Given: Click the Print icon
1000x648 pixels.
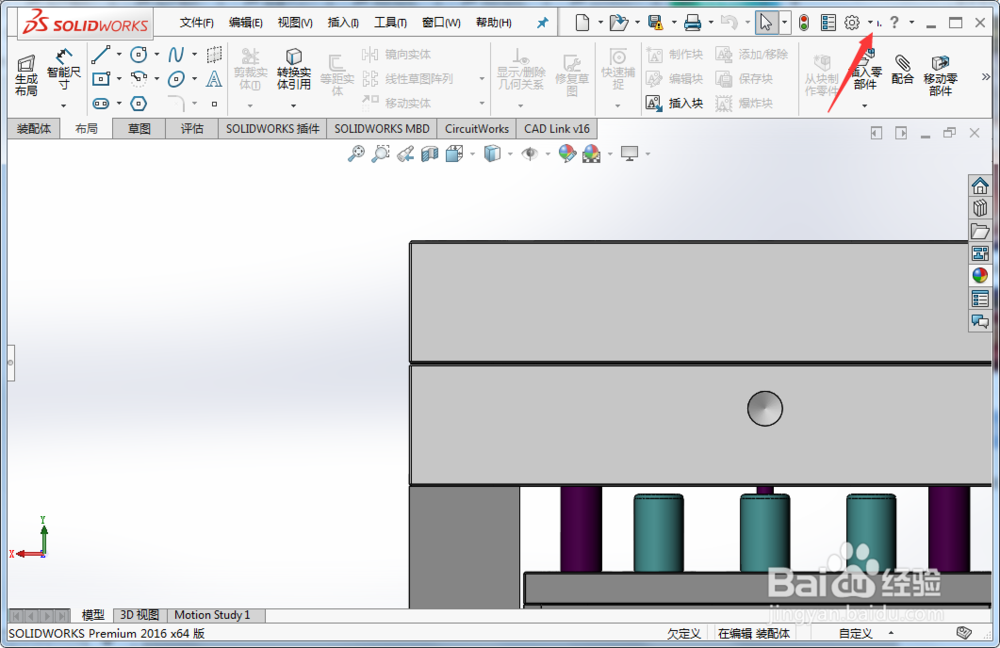Looking at the screenshot, I should click(692, 23).
